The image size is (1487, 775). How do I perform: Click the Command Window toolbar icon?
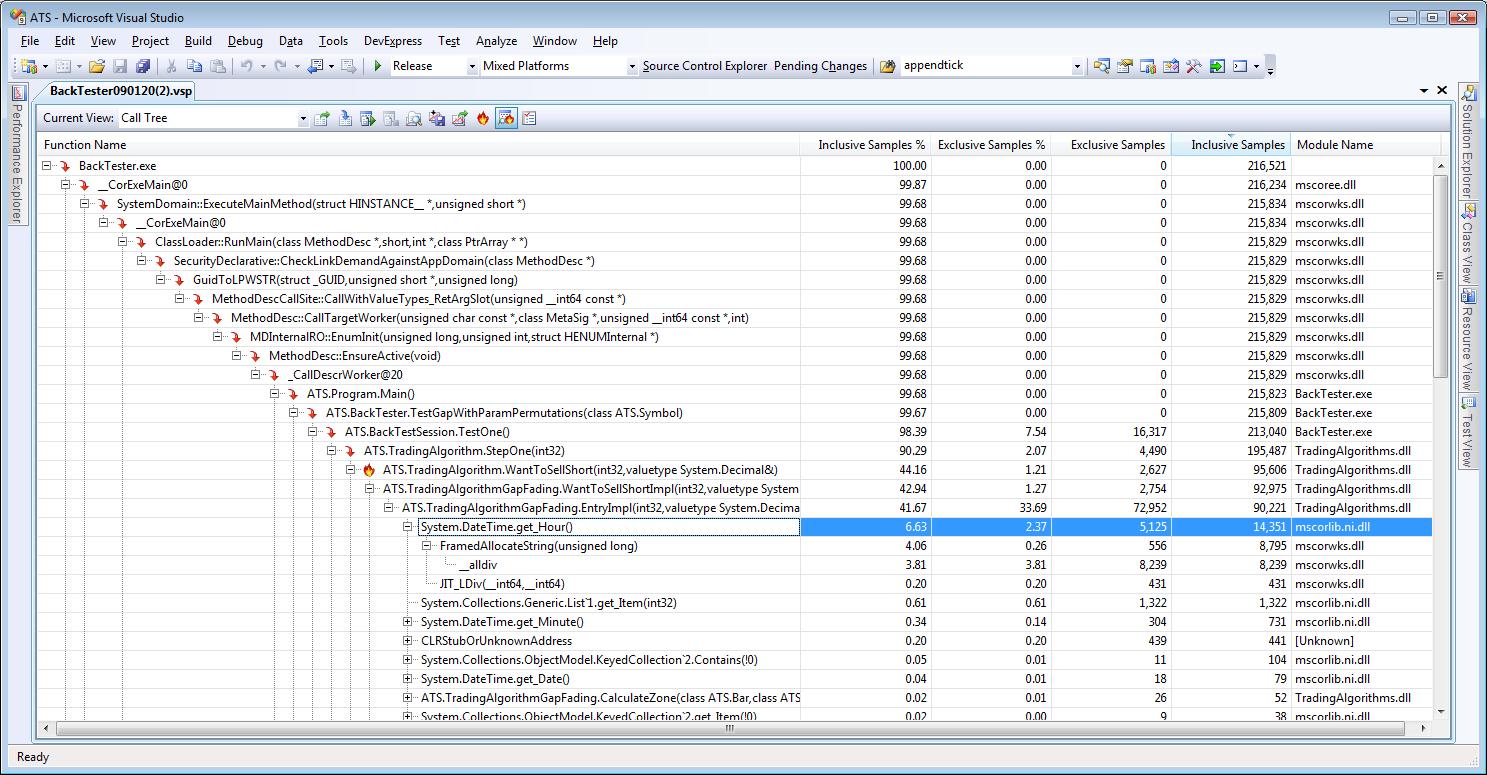coord(1240,66)
